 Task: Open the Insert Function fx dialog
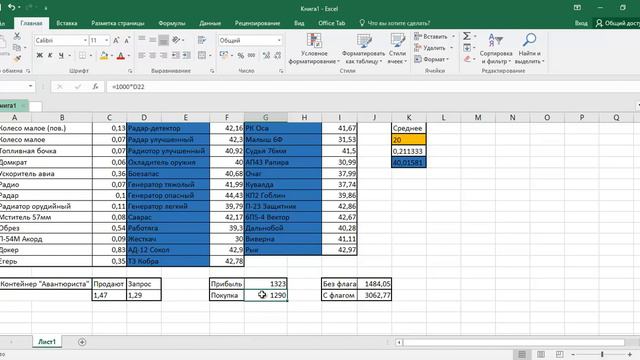pos(96,87)
